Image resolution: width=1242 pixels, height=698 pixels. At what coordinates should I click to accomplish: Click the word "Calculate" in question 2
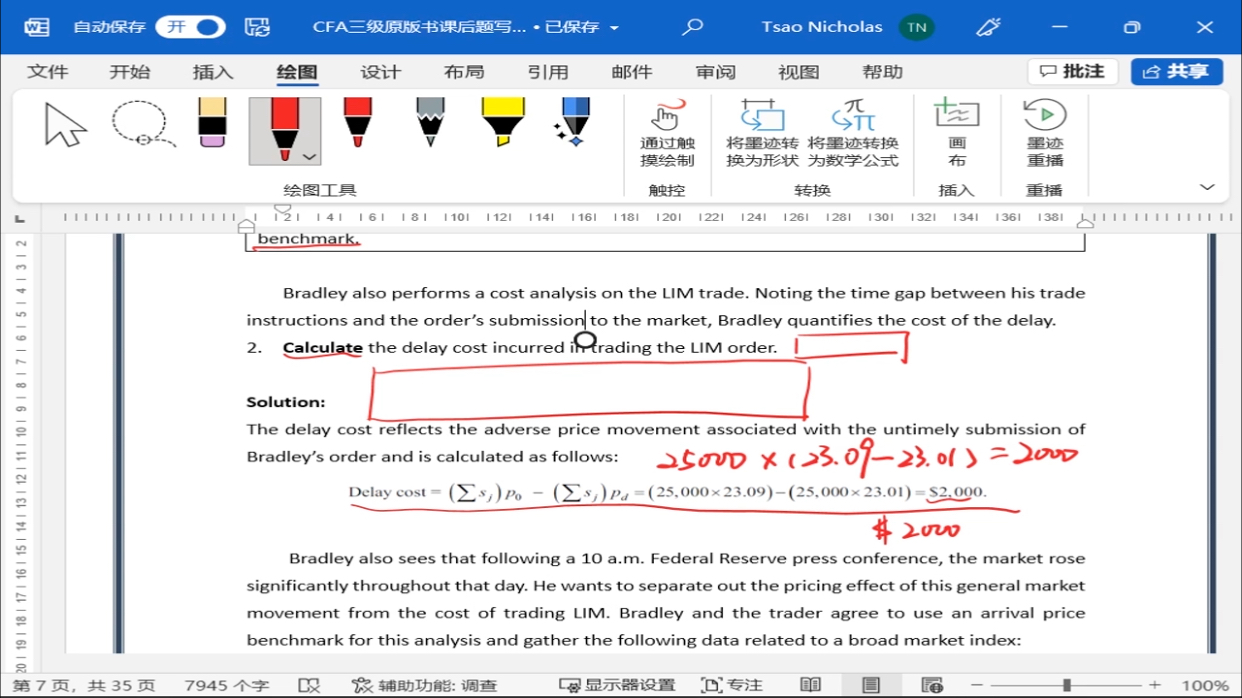click(322, 347)
